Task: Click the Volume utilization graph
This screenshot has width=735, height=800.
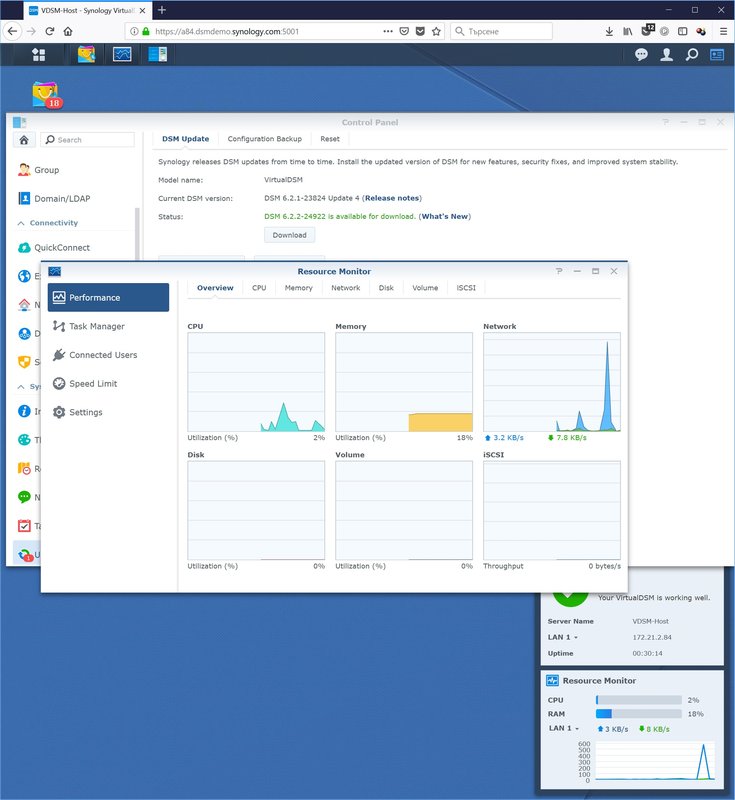Action: [404, 510]
